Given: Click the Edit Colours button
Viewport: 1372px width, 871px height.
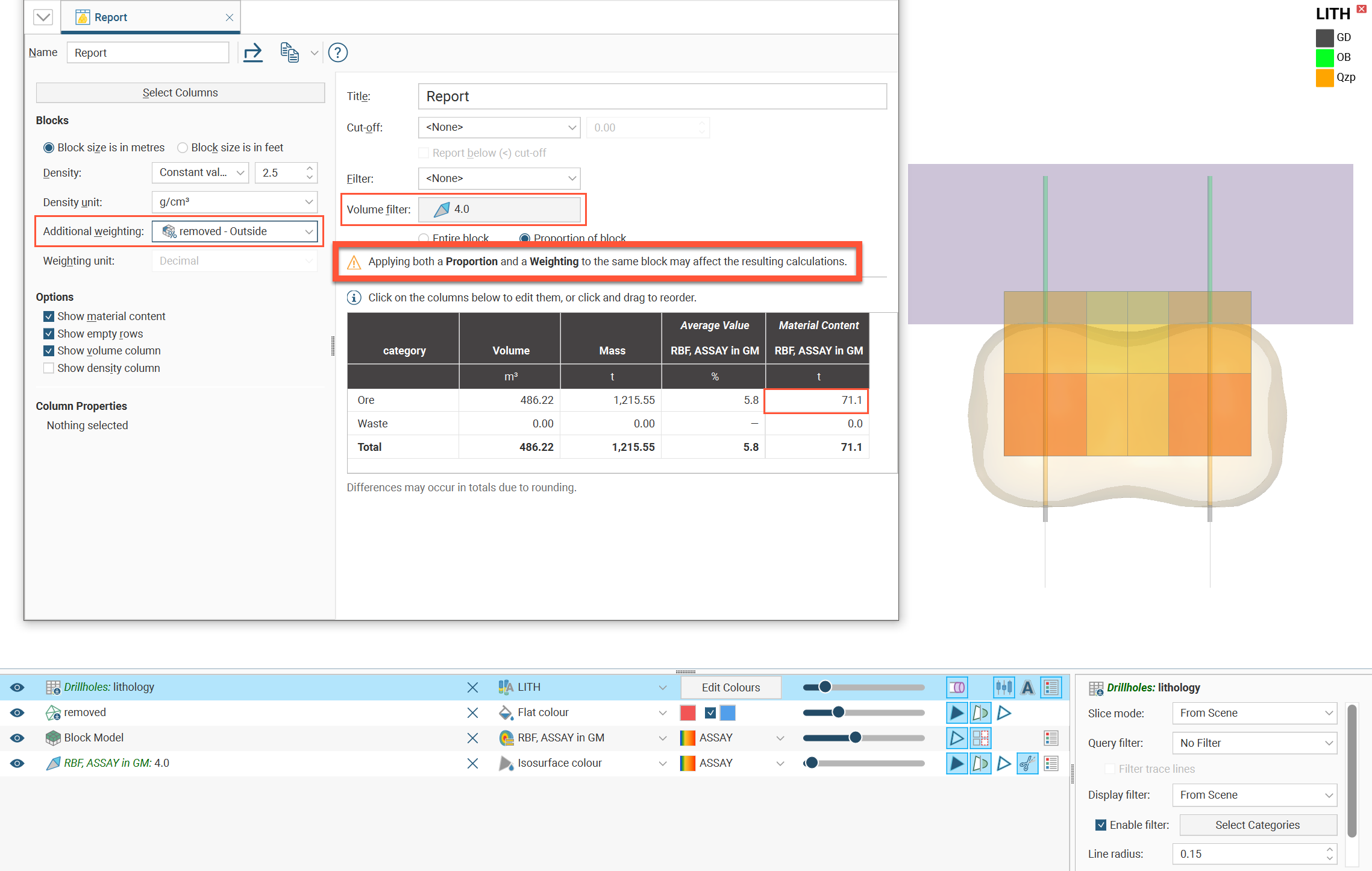Looking at the screenshot, I should click(730, 687).
